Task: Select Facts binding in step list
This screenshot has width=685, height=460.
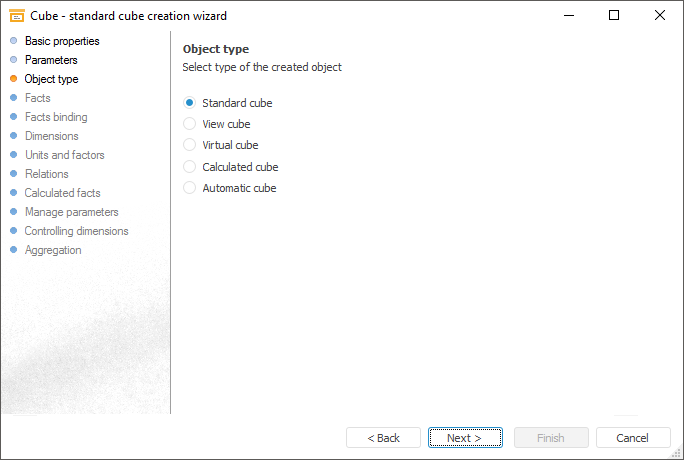Action: (55, 117)
